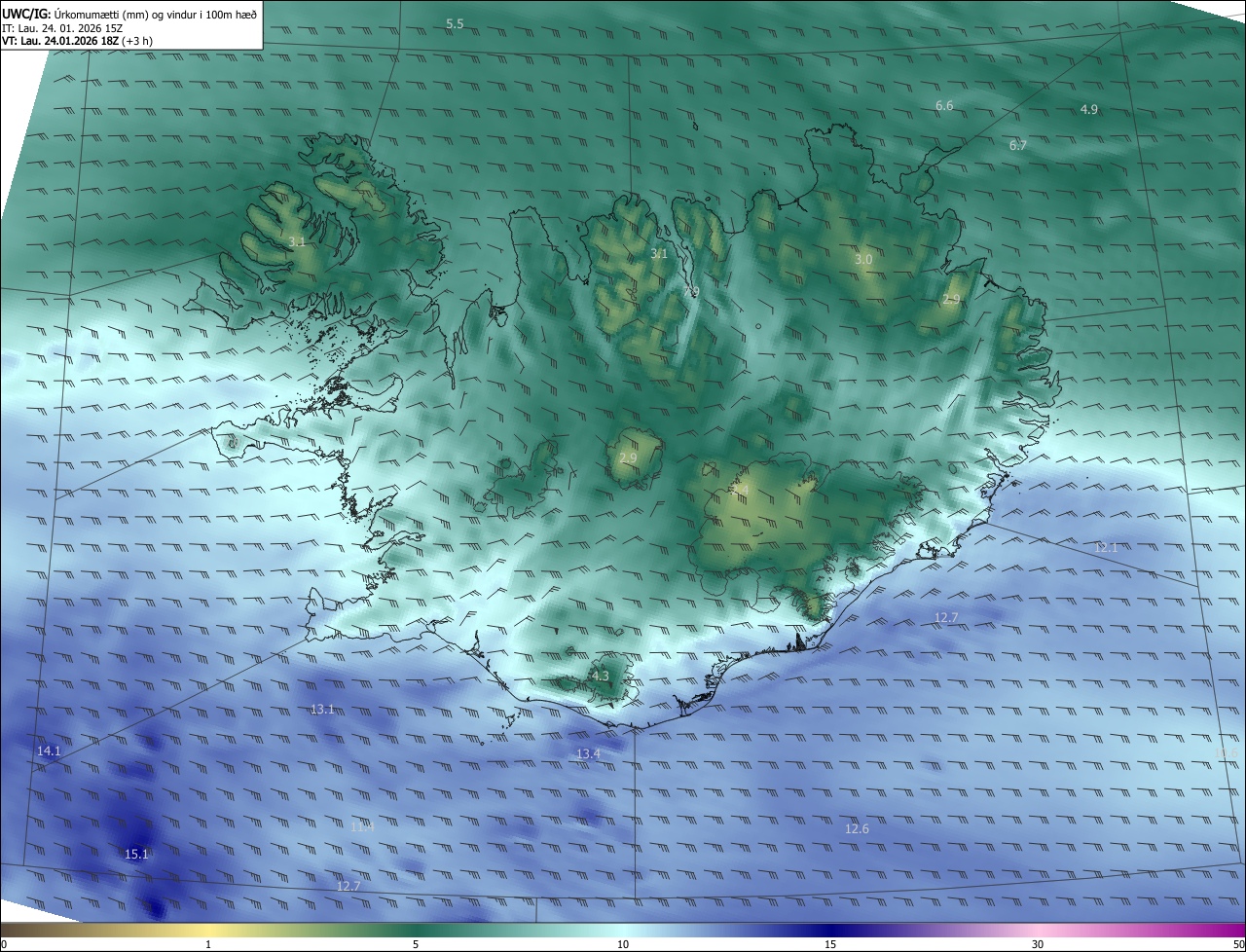Click the 4.9 value label
The width and height of the screenshot is (1246, 952).
(1088, 109)
